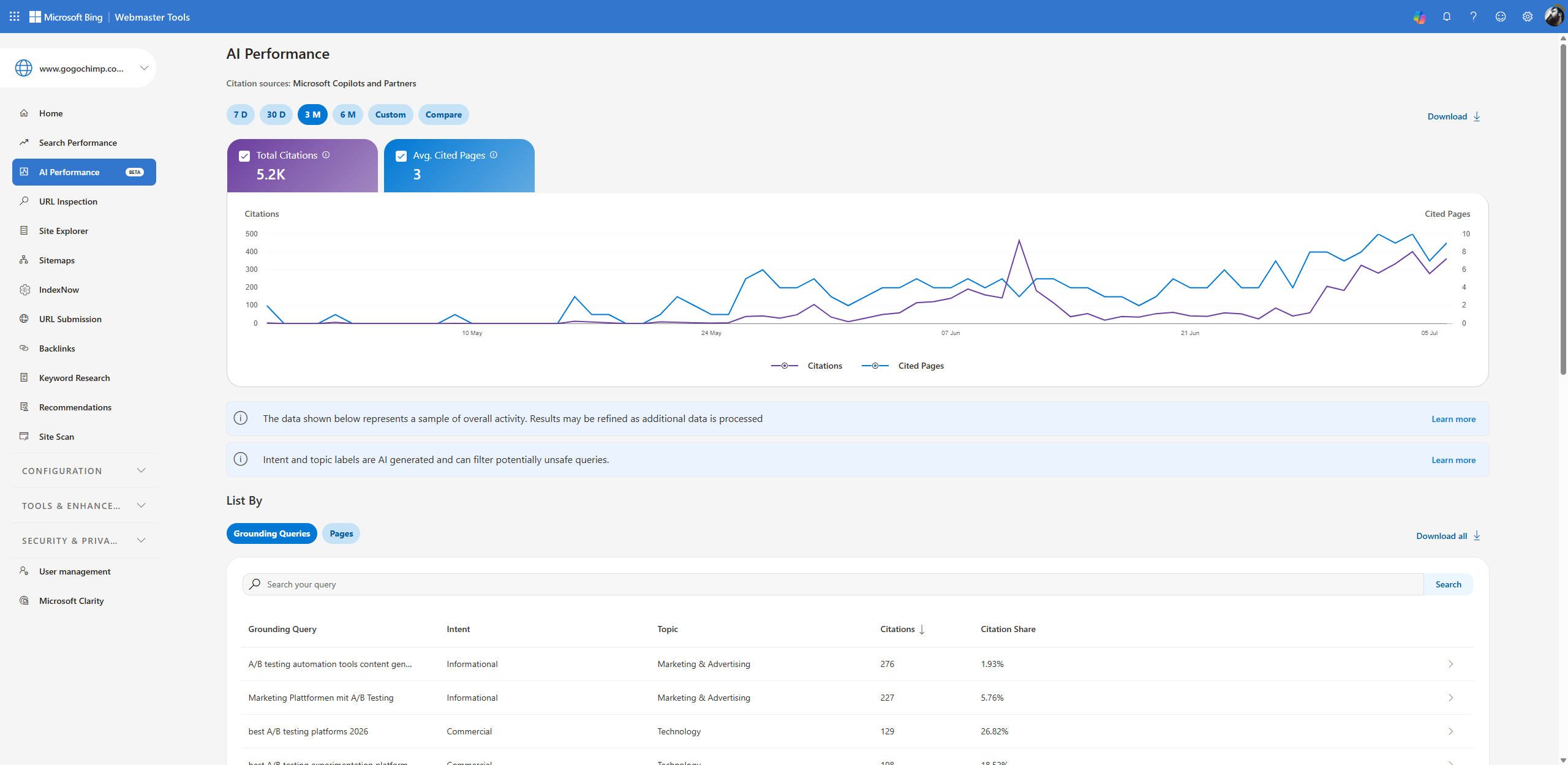Open the settings gear icon

[x=1528, y=17]
